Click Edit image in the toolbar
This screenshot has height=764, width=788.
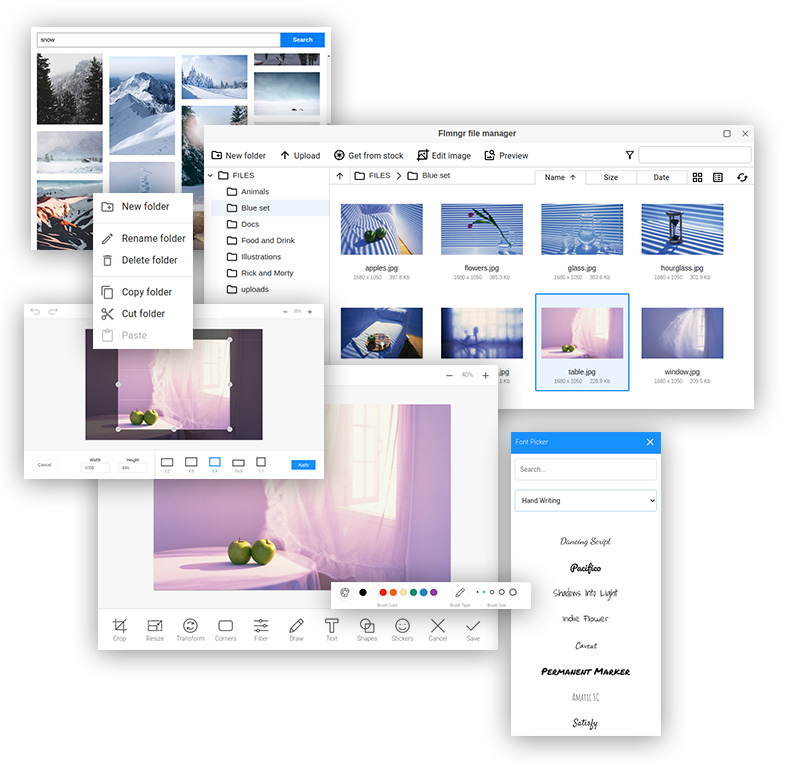coord(444,155)
